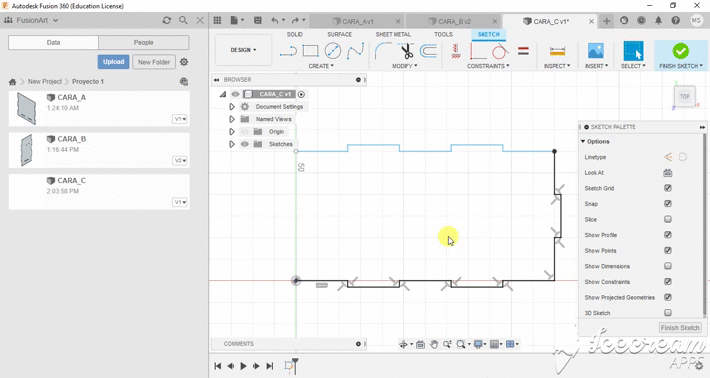Toggle Show Projected Geometries checkbox

(667, 297)
